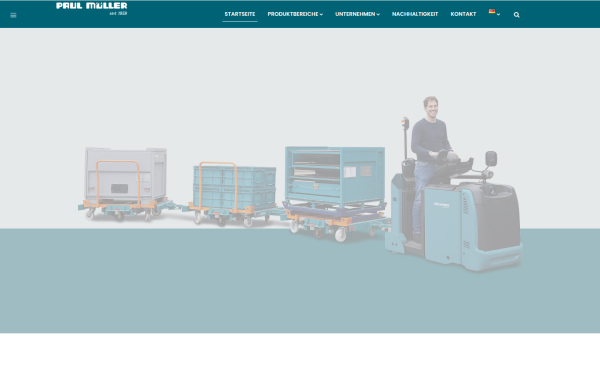The image size is (600, 375).
Task: Open the Produktbereiche menu
Action: click(x=293, y=14)
